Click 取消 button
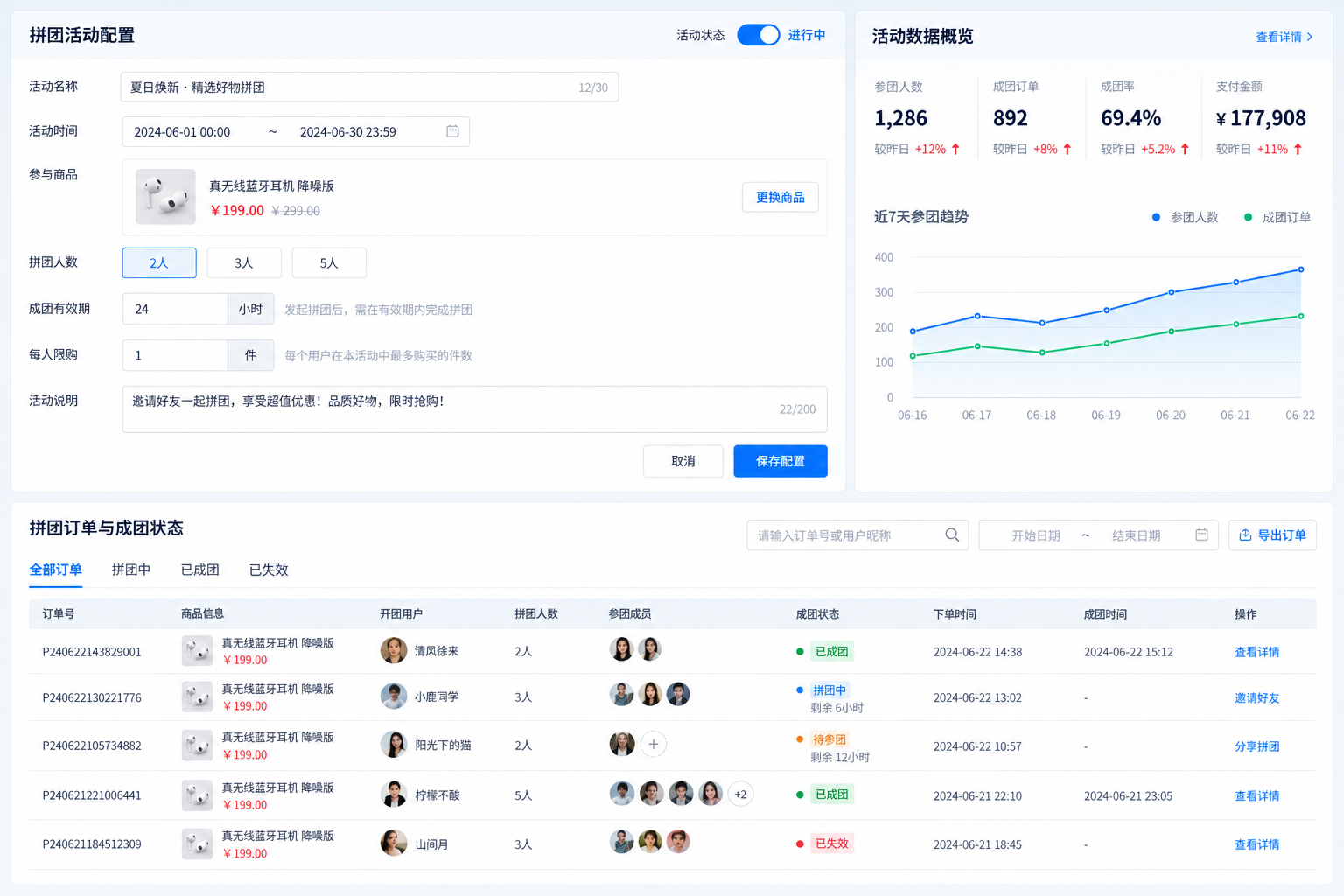The image size is (1344, 896). click(683, 461)
